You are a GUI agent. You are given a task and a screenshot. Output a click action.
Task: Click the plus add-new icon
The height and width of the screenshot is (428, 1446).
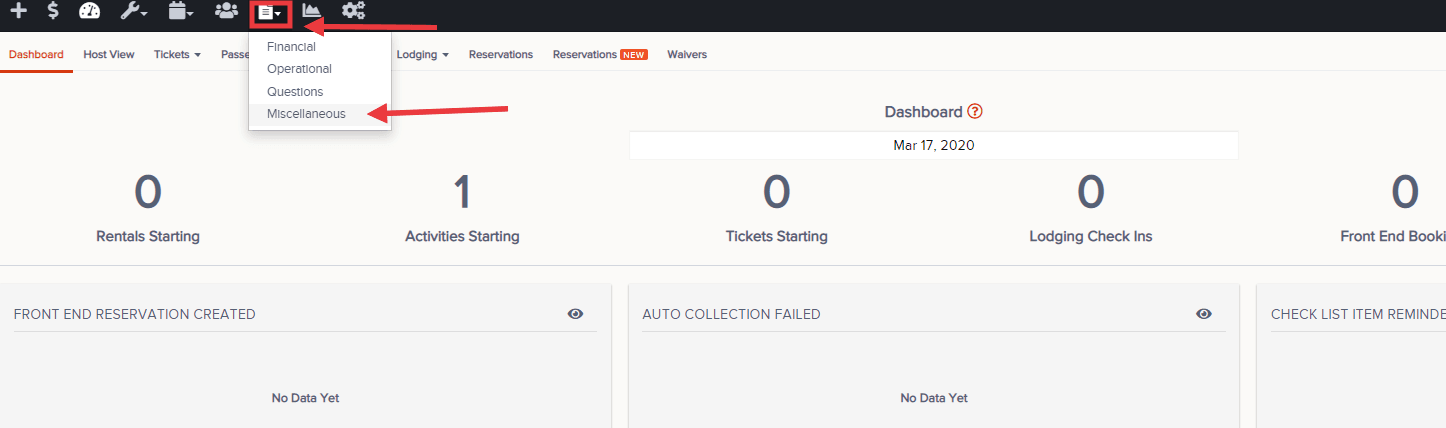point(18,12)
